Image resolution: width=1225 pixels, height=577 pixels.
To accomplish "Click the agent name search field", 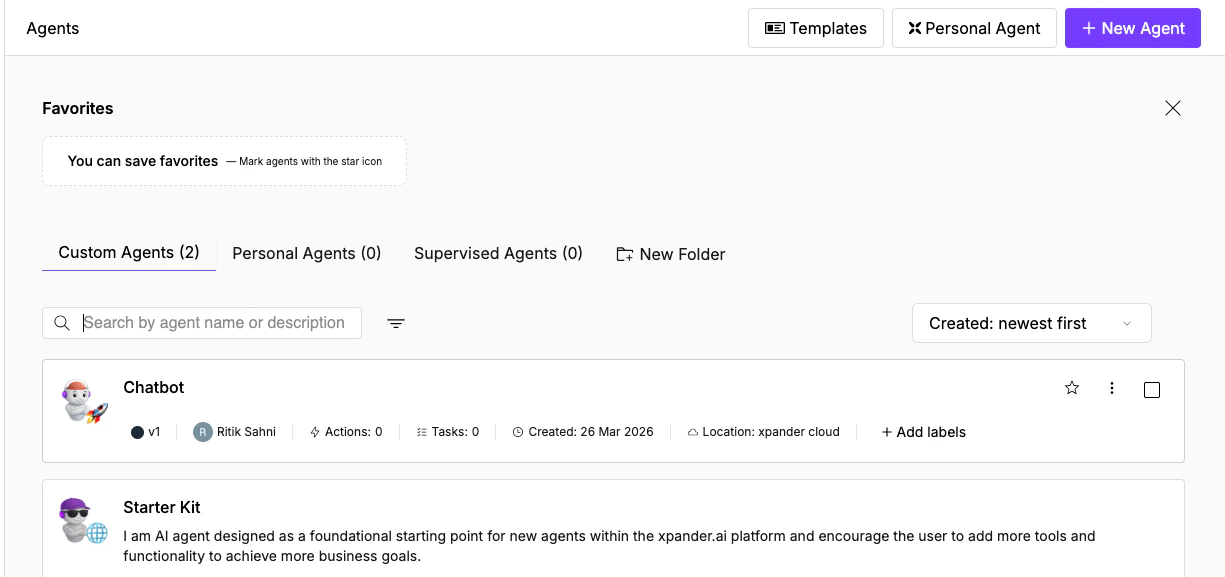I will [215, 322].
